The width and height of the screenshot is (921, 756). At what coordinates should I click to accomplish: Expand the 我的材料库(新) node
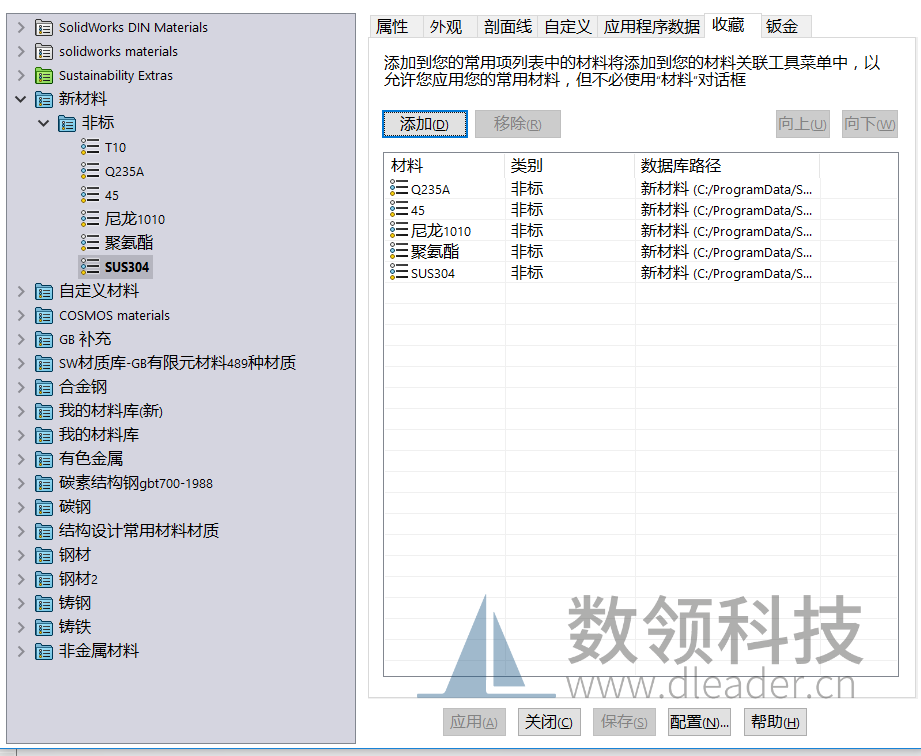(x=21, y=411)
